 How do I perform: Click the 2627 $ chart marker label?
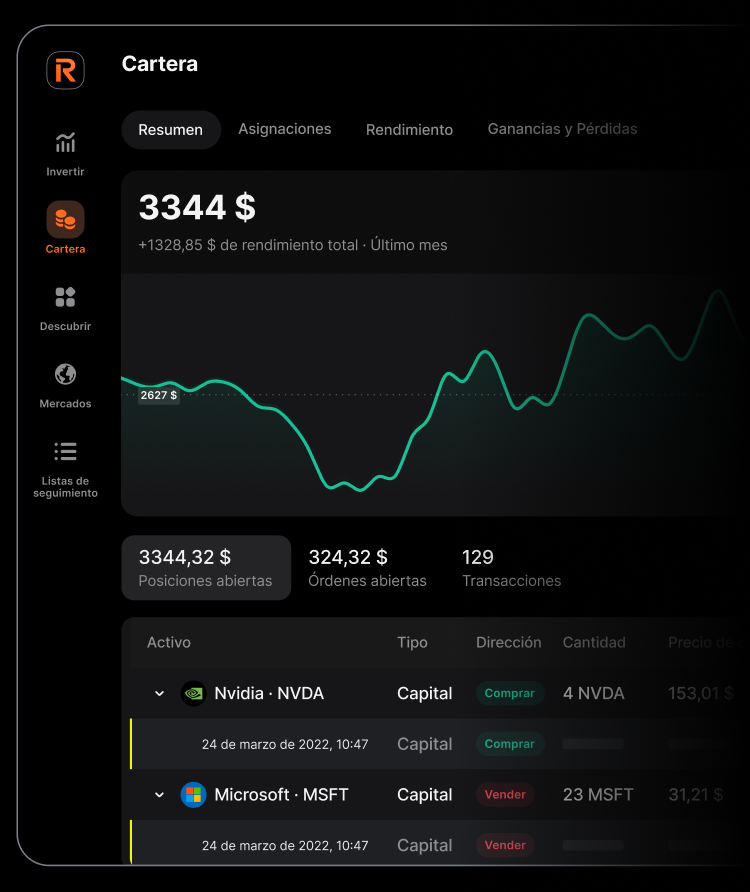(158, 396)
